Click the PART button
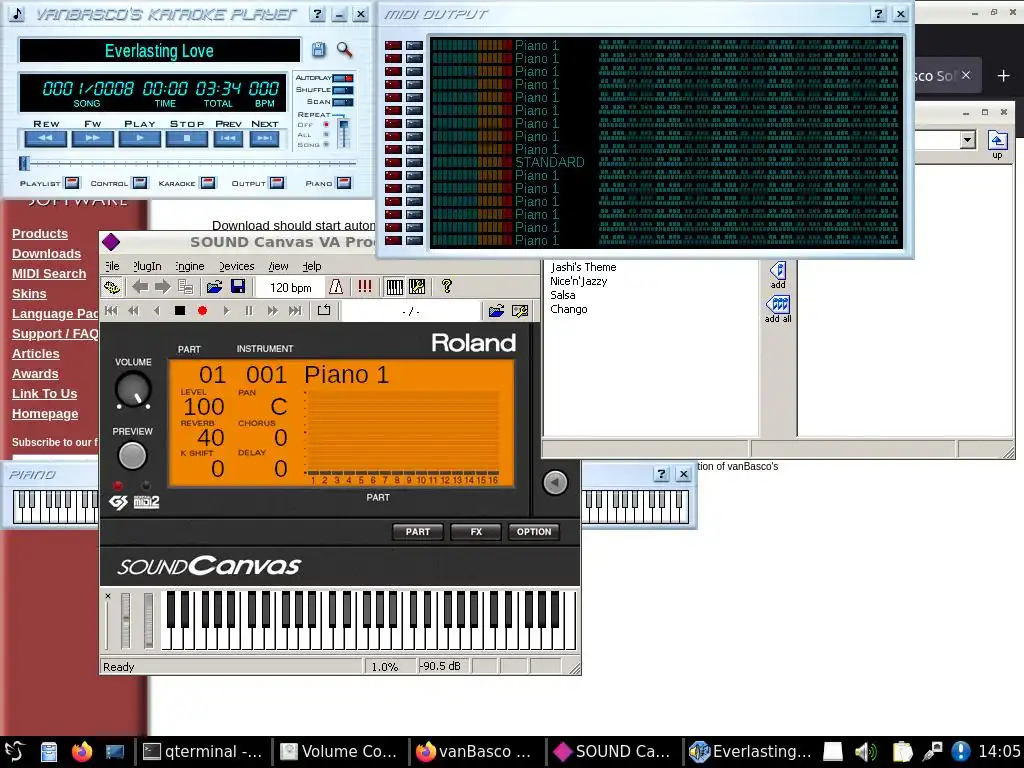The image size is (1024, 768). tap(418, 532)
